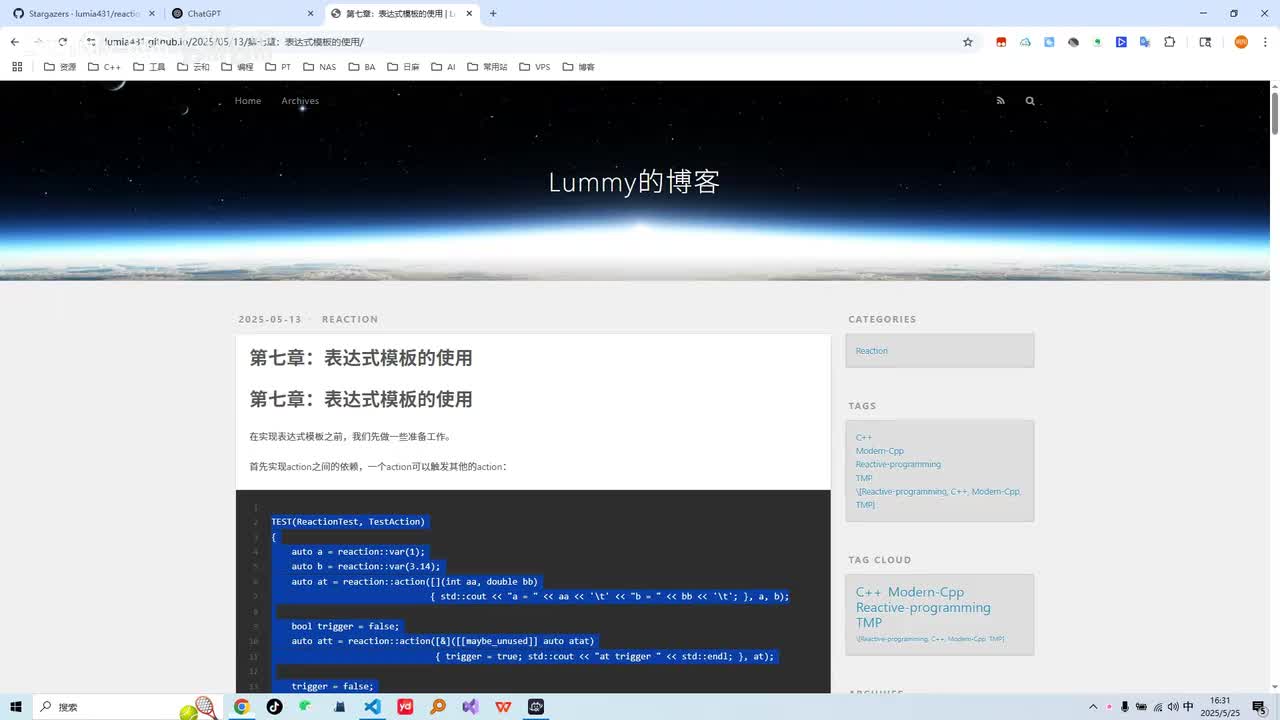Open the Chrome extensions puzzle icon
This screenshot has width=1280, height=720.
tap(1169, 42)
